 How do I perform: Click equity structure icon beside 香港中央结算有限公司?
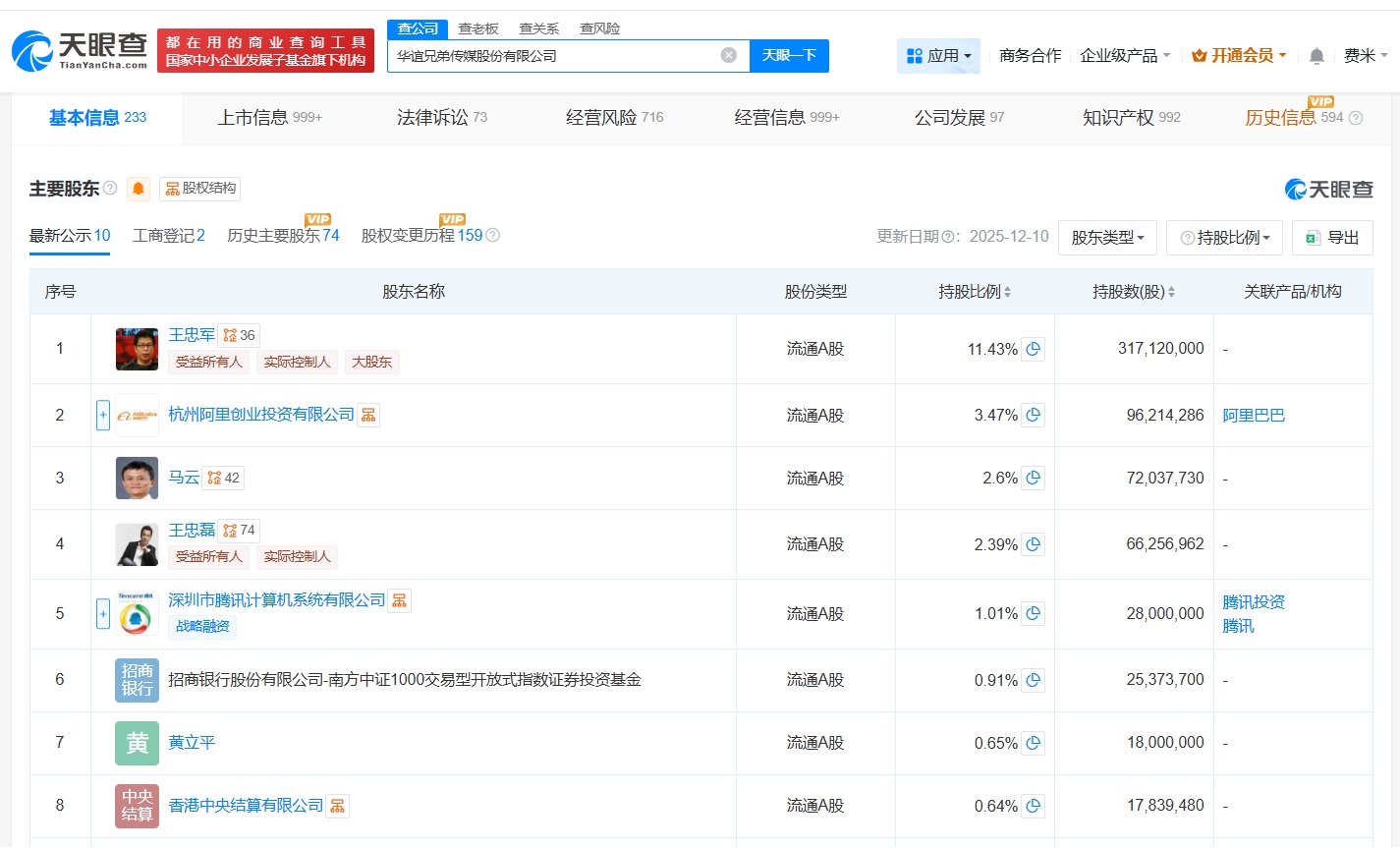pyautogui.click(x=337, y=806)
